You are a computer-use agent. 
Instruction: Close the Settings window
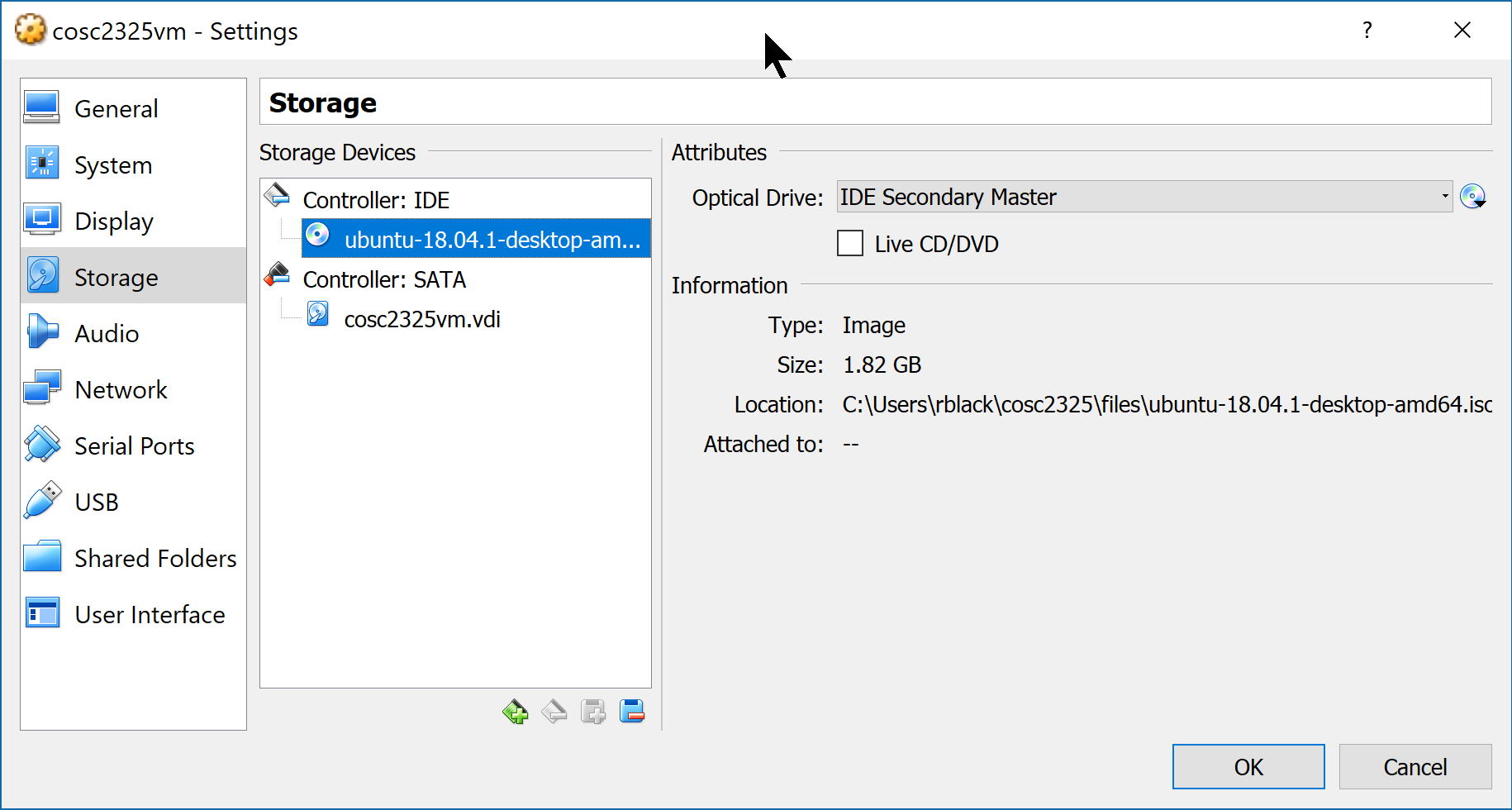[x=1462, y=31]
